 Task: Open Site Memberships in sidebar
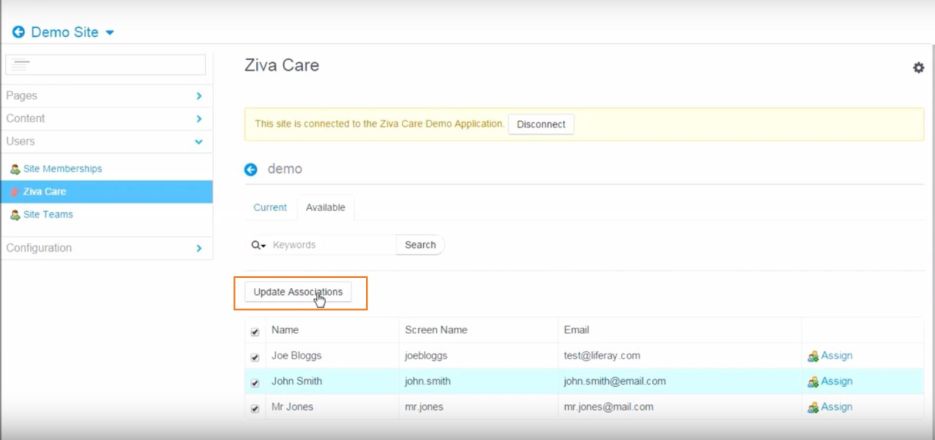pyautogui.click(x=63, y=169)
